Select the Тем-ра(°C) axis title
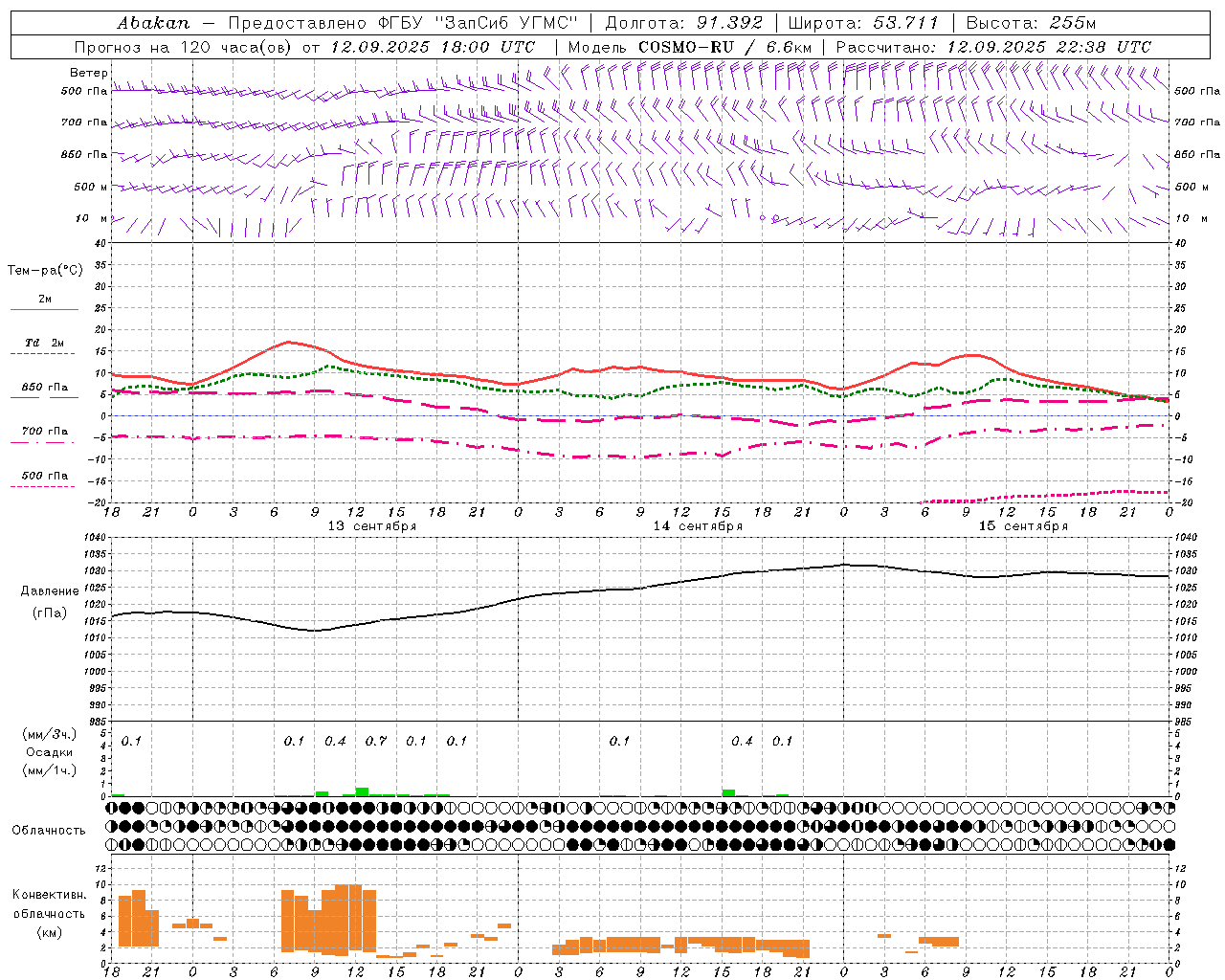Screen dimensions: 1225x980 [x=45, y=271]
